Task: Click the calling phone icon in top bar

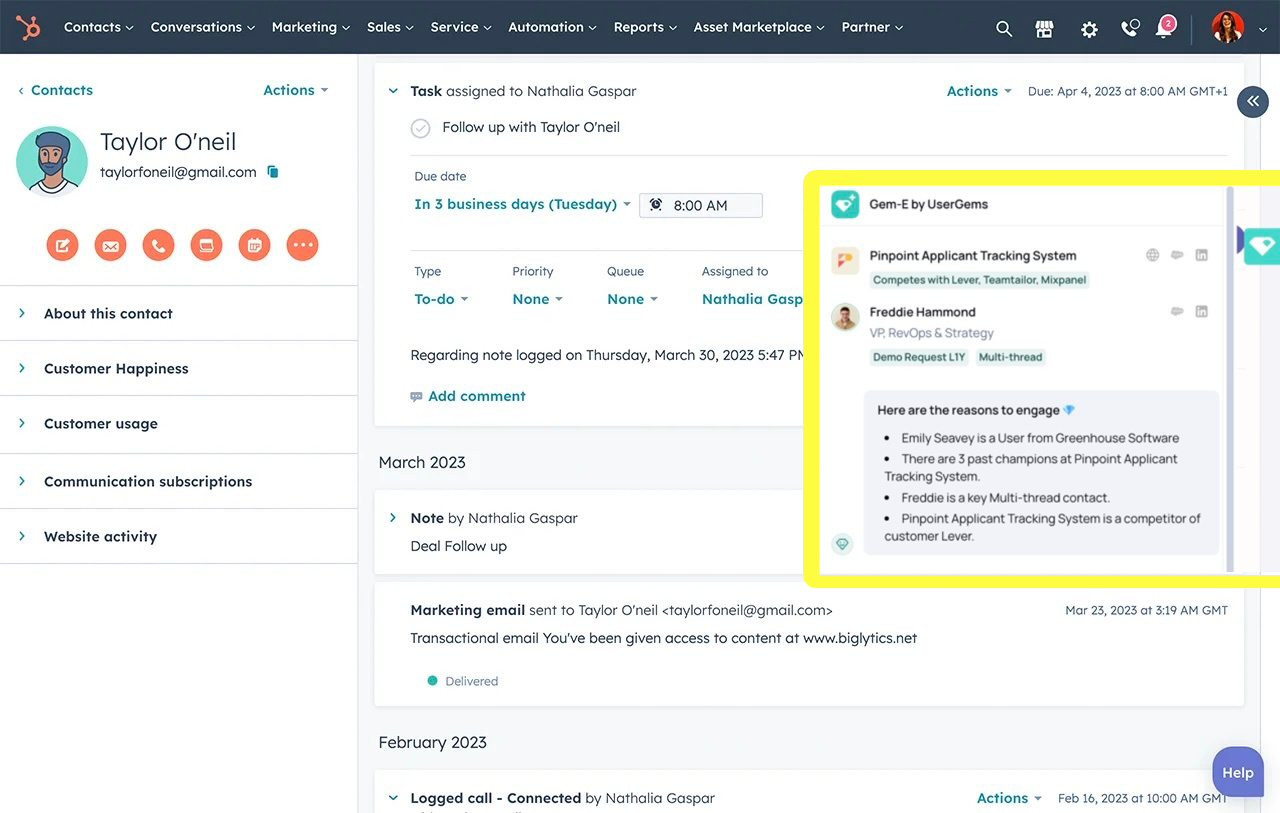Action: pos(1130,29)
